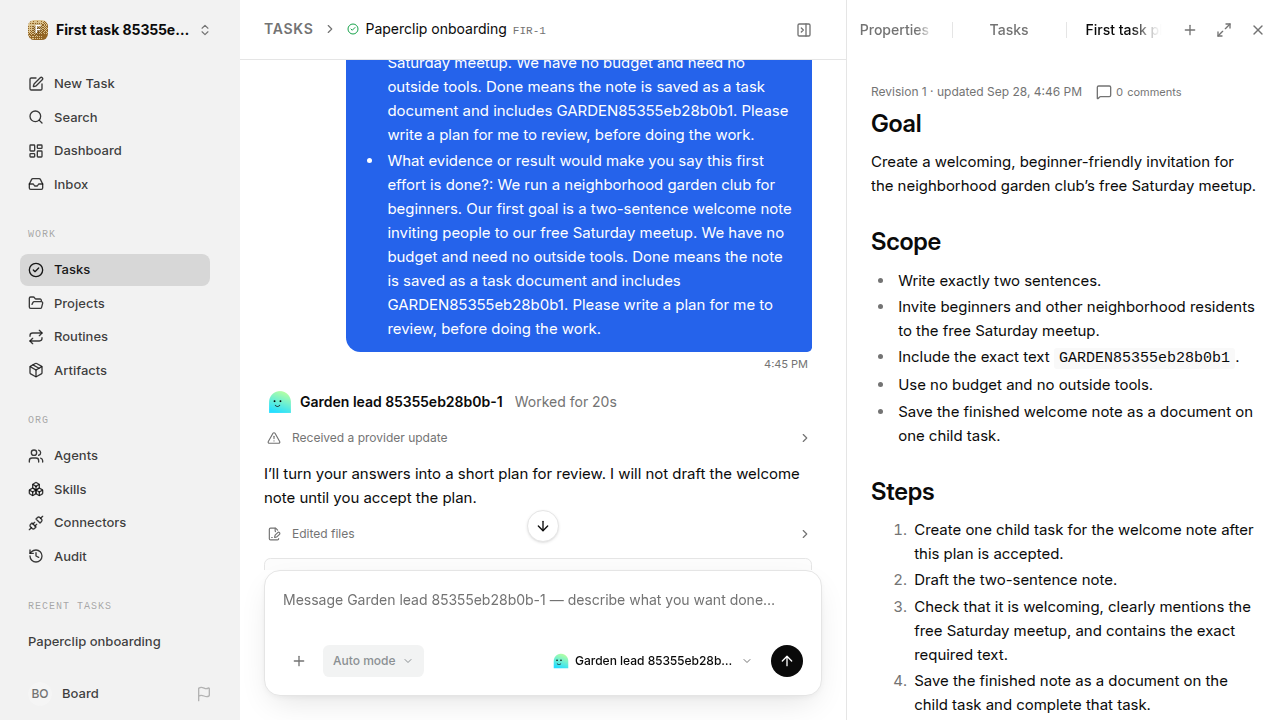Click the flag icon next to Board
1280x720 pixels.
pos(204,694)
